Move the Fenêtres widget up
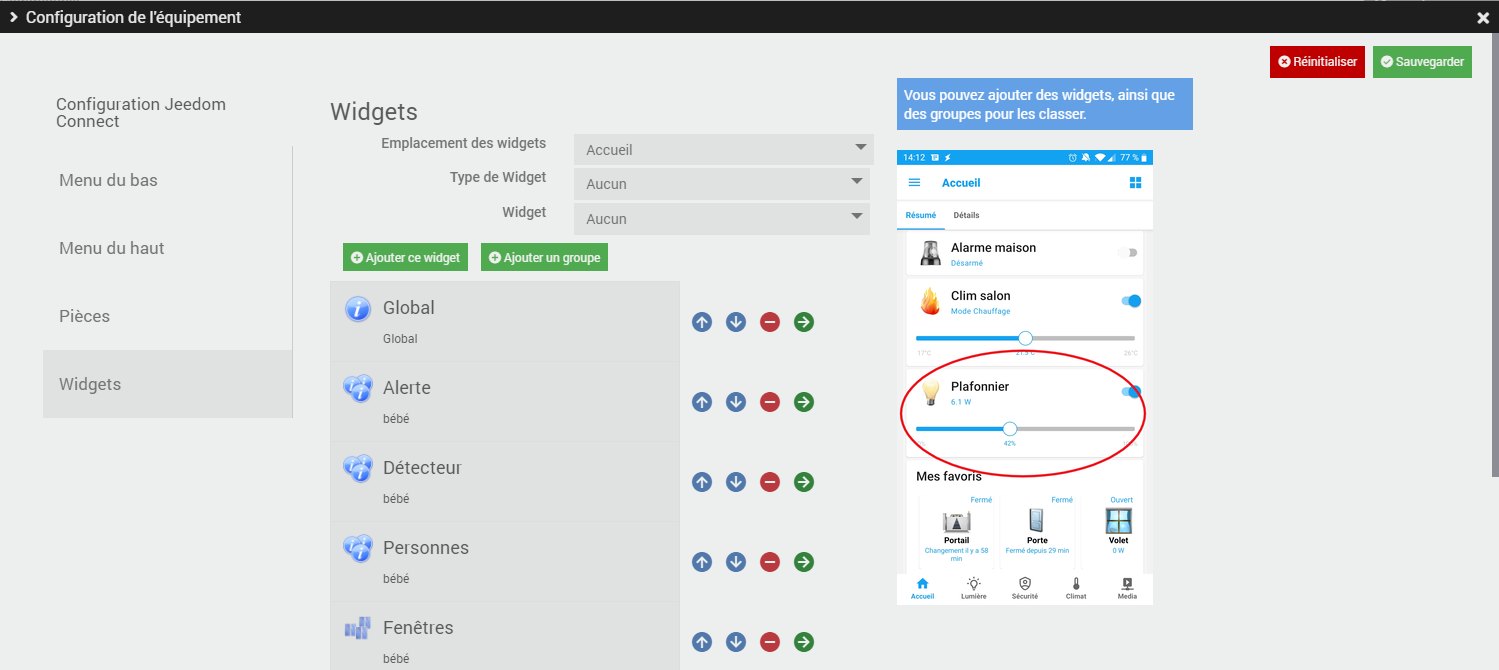The image size is (1499, 670). (x=702, y=642)
